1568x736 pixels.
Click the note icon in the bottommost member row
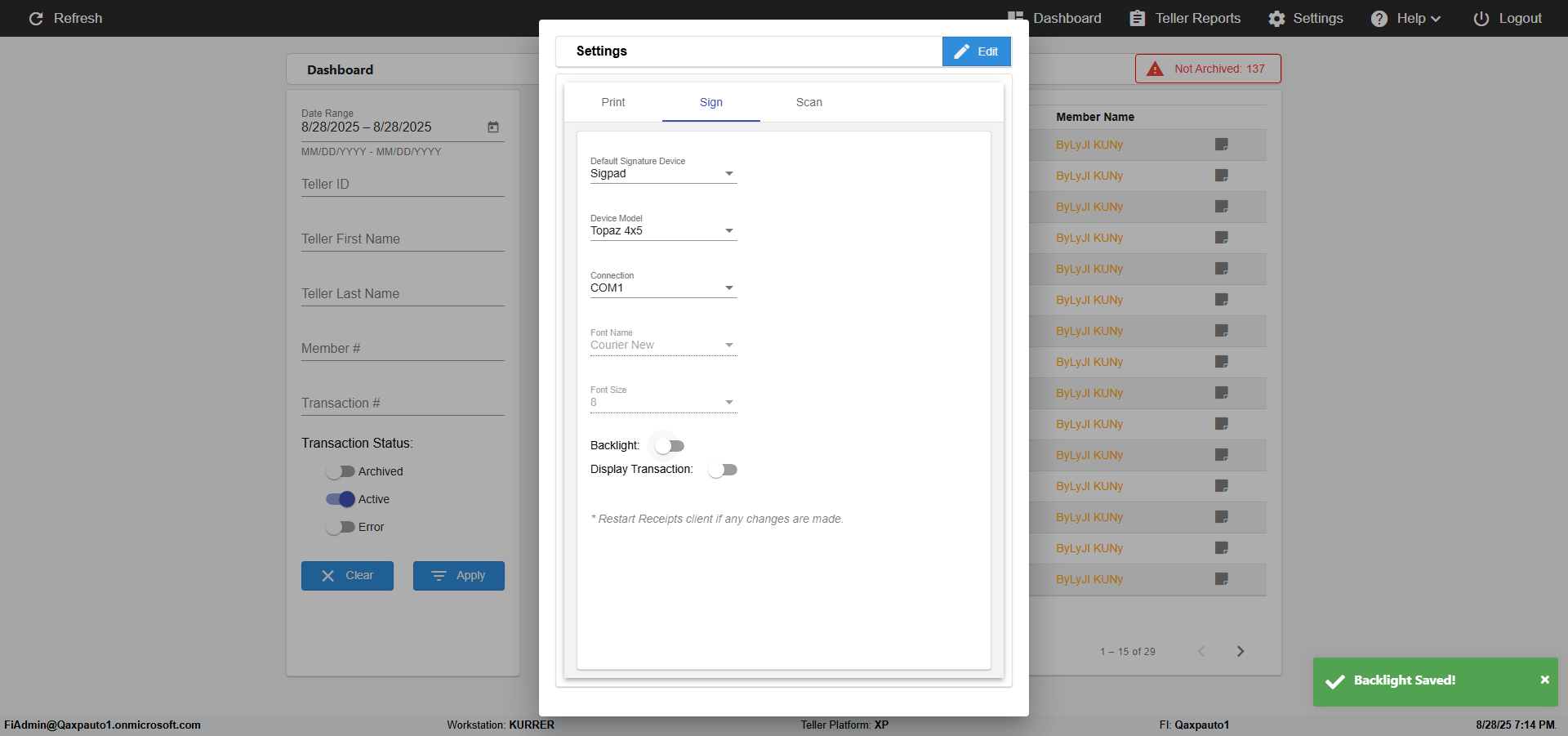(x=1222, y=579)
